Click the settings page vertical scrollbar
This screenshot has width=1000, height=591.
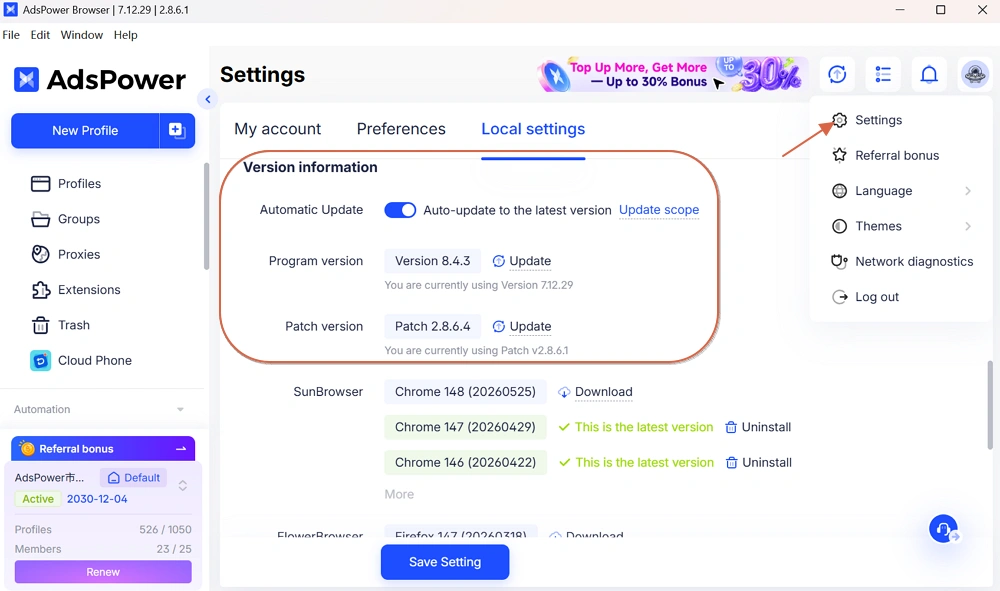pos(990,405)
